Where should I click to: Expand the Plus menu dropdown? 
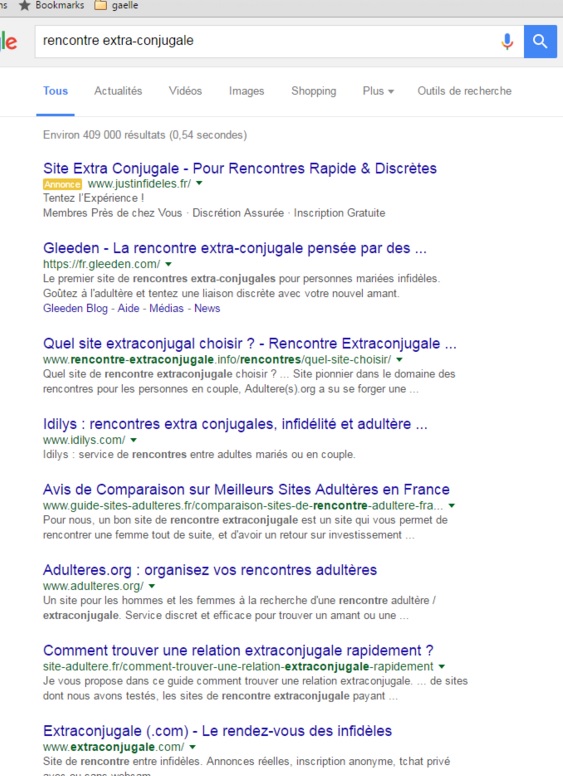[x=378, y=91]
